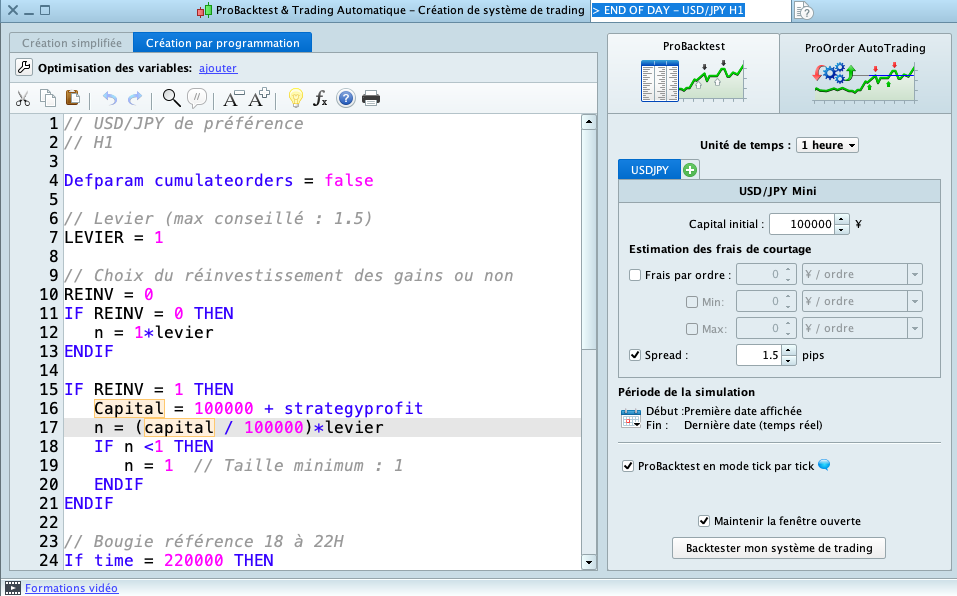
Task: Open the simulation period calendar dropdown
Action: (630, 418)
